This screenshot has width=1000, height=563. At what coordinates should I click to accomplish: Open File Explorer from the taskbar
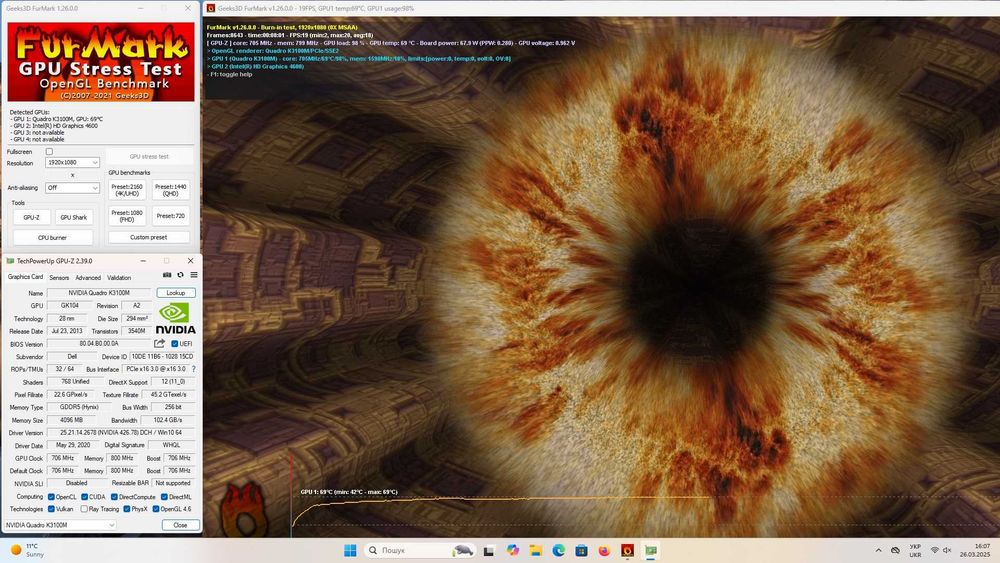pyautogui.click(x=536, y=550)
